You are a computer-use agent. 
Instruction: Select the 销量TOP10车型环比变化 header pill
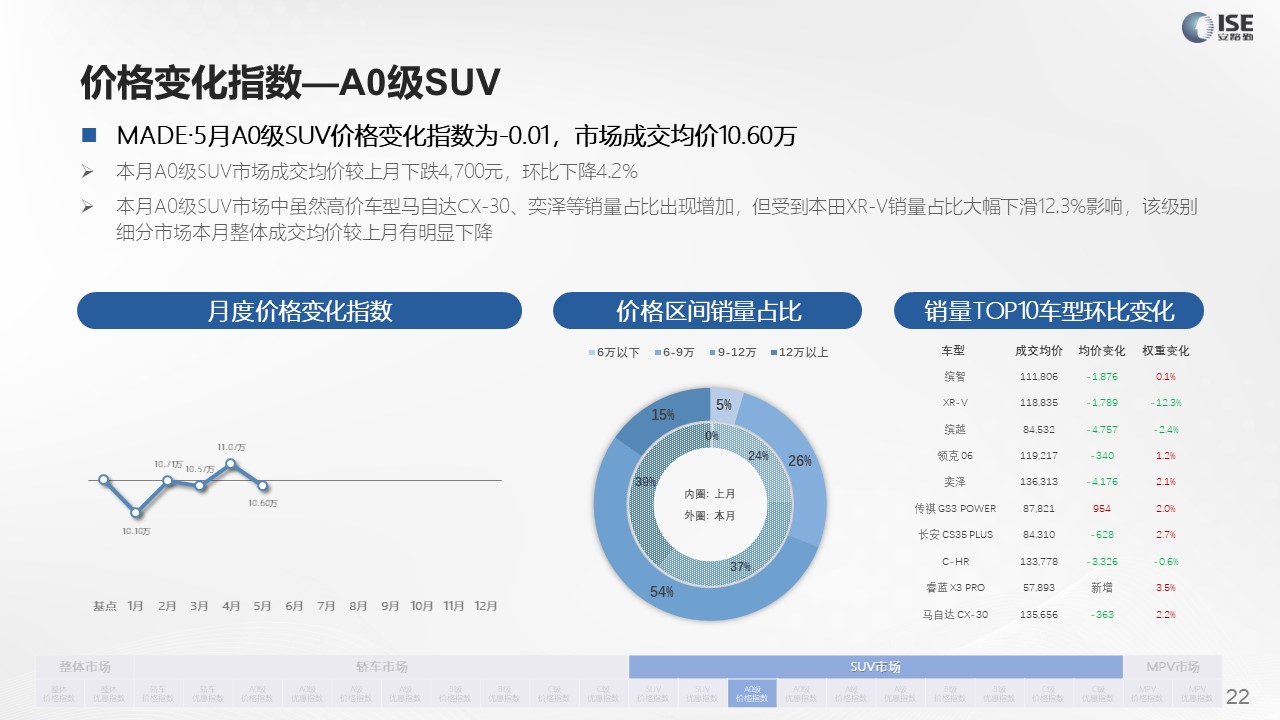click(1048, 311)
